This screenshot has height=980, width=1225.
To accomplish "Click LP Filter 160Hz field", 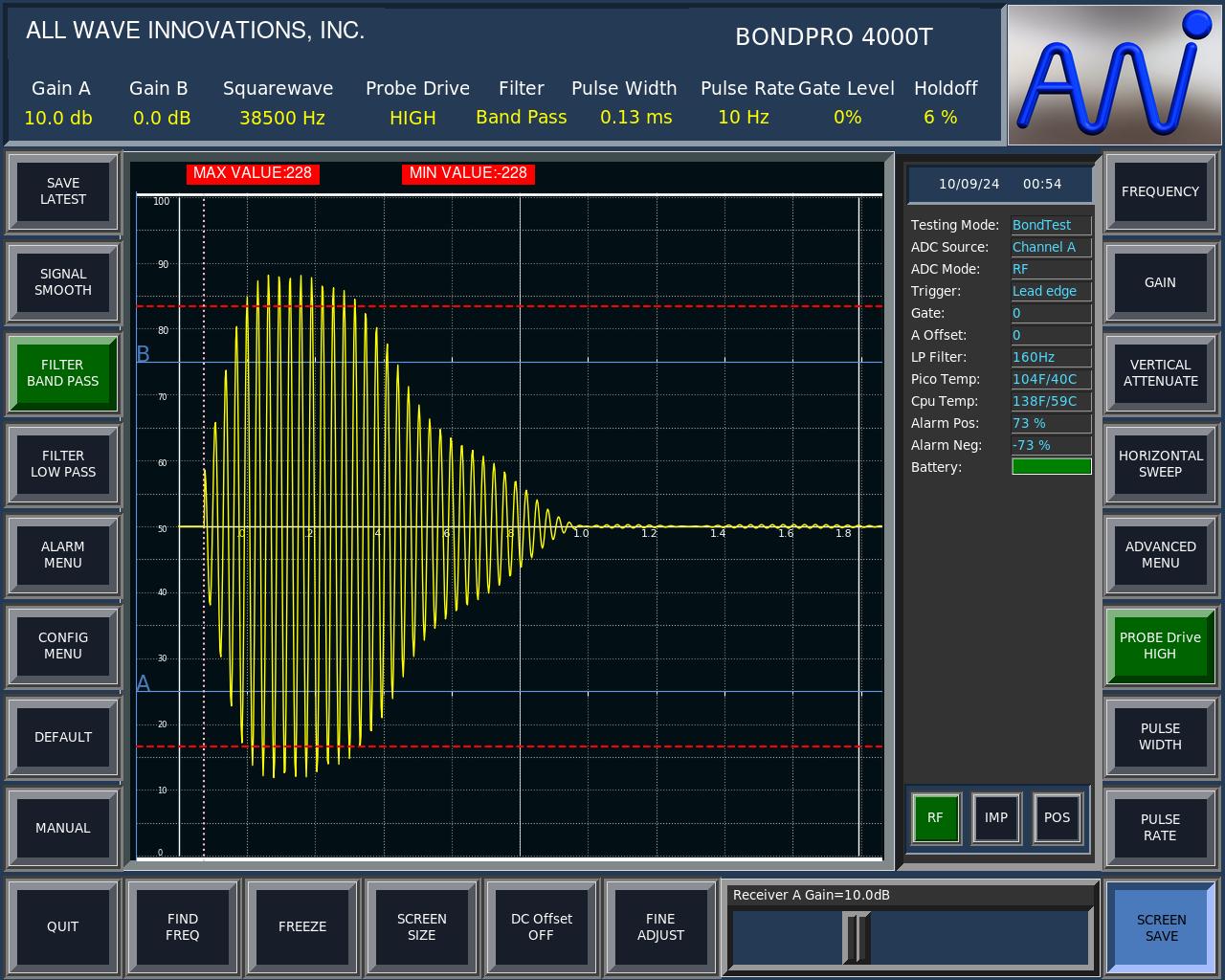I will (1051, 357).
